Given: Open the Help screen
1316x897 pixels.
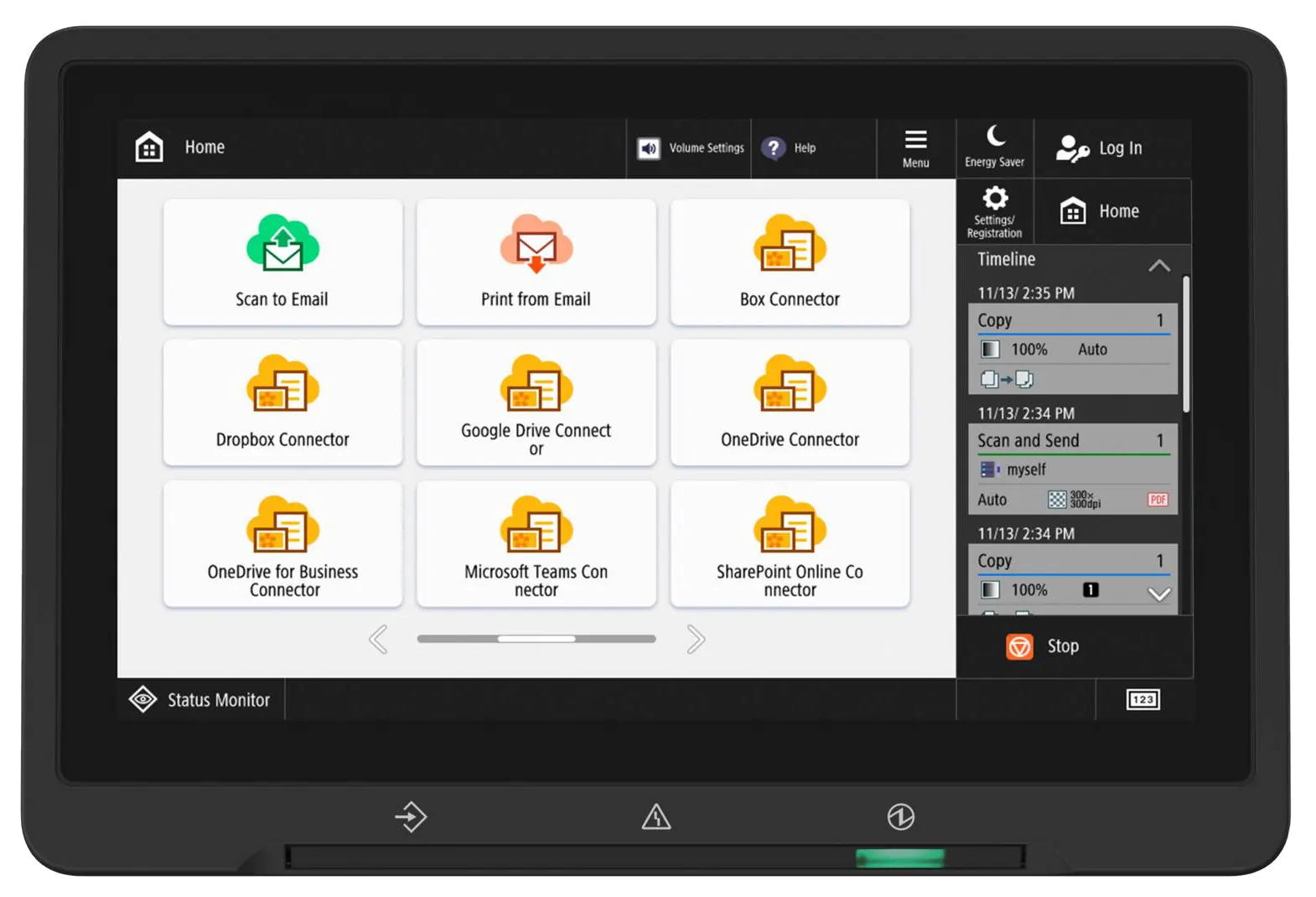Looking at the screenshot, I should [x=813, y=148].
